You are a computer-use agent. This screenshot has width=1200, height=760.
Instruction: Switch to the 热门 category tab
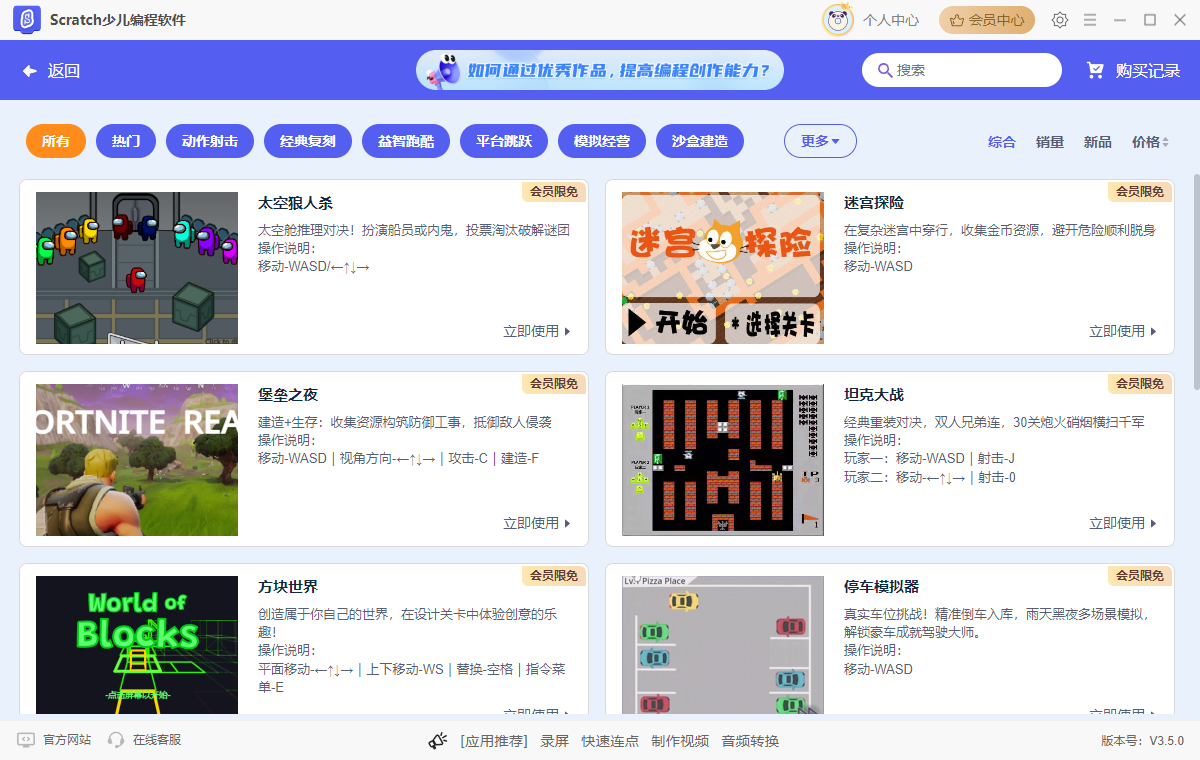pos(126,141)
